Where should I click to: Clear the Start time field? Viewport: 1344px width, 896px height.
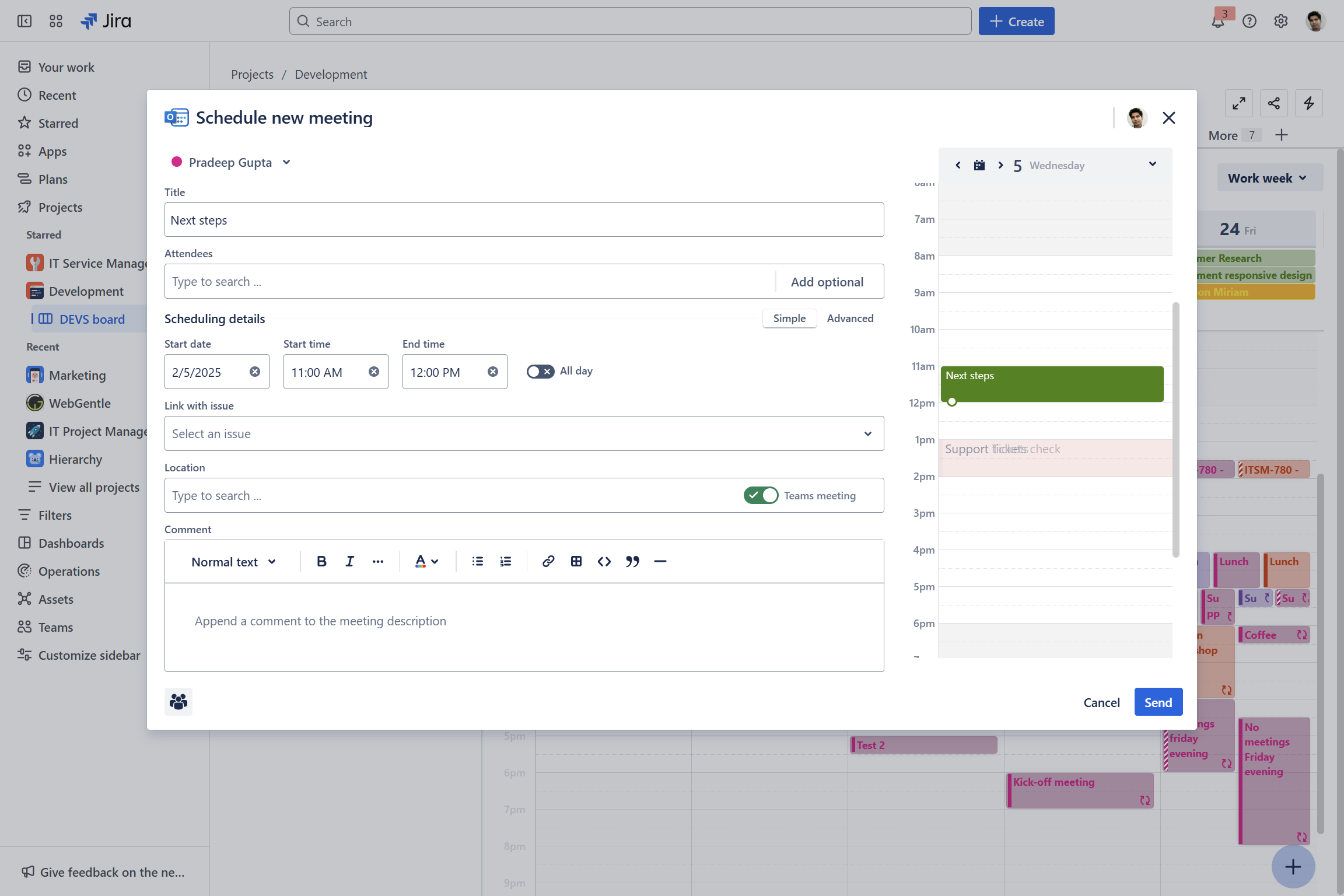(x=374, y=372)
